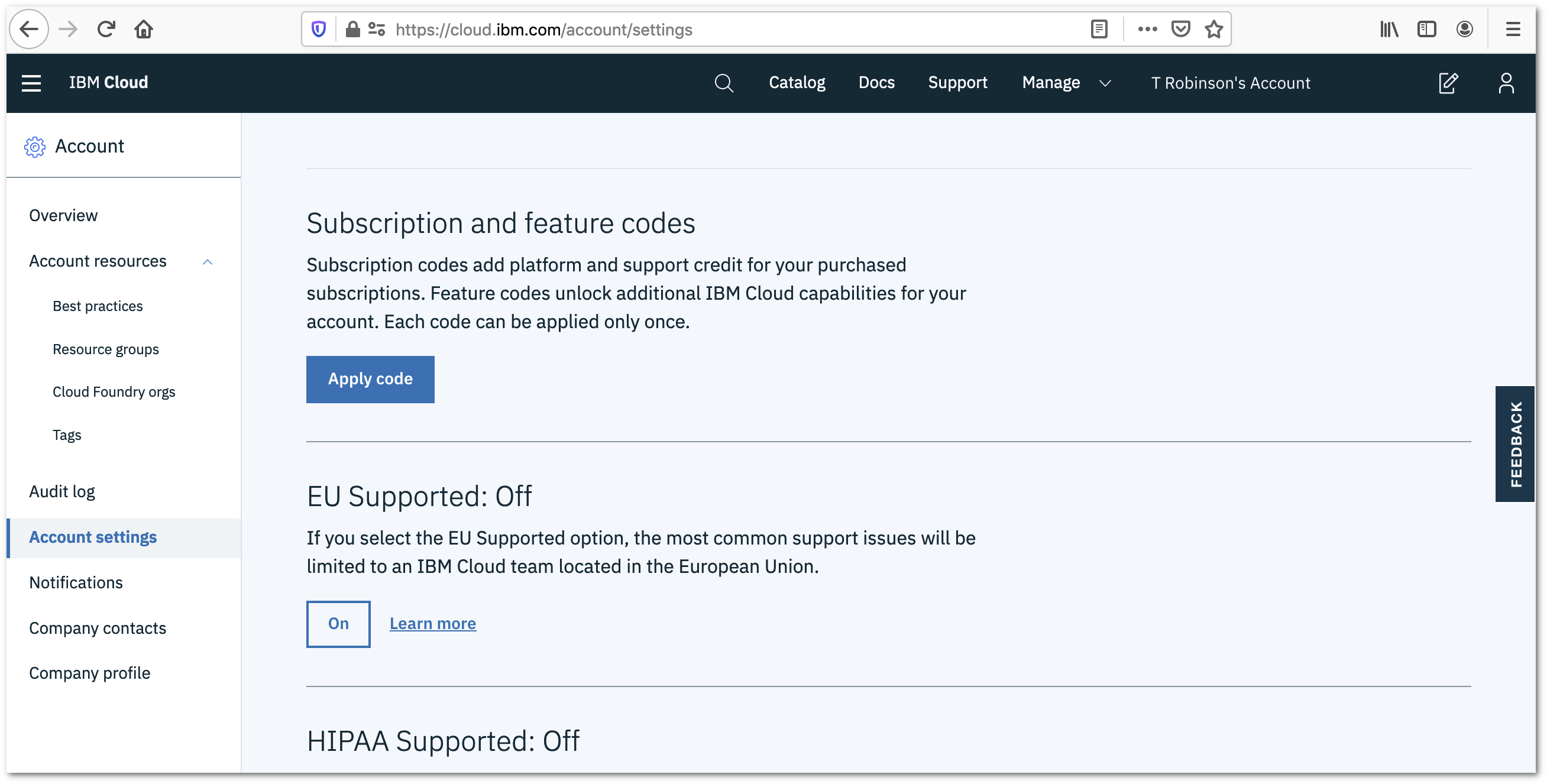Open the page actions ellipsis menu
This screenshot has height=784, width=1547.
tap(1147, 29)
